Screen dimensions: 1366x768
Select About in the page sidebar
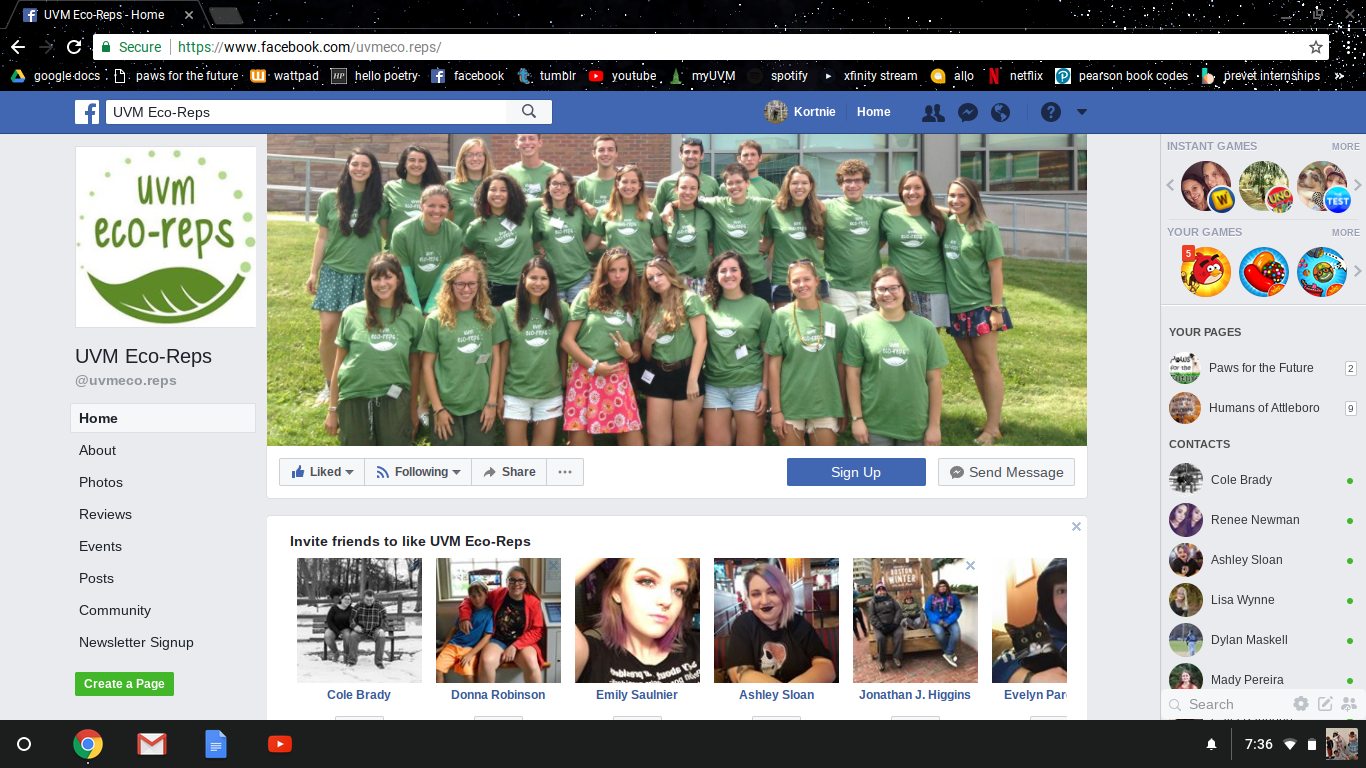98,450
